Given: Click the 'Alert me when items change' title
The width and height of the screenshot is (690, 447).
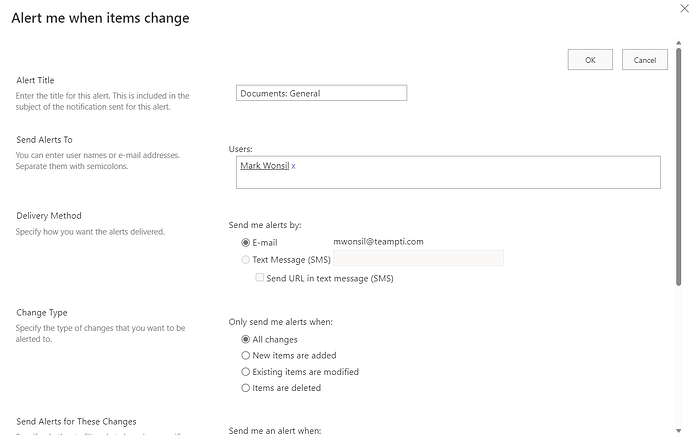Looking at the screenshot, I should tap(100, 18).
